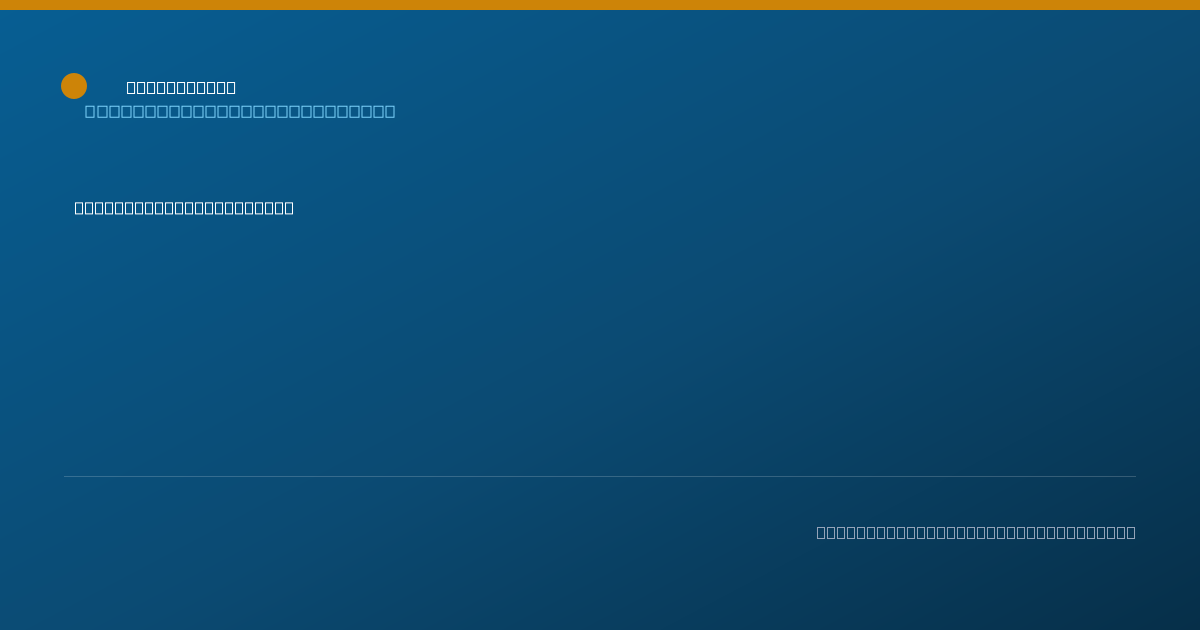This screenshot has height=630, width=1200.
Task: Click the first character of the white heading
Action: coord(132,88)
